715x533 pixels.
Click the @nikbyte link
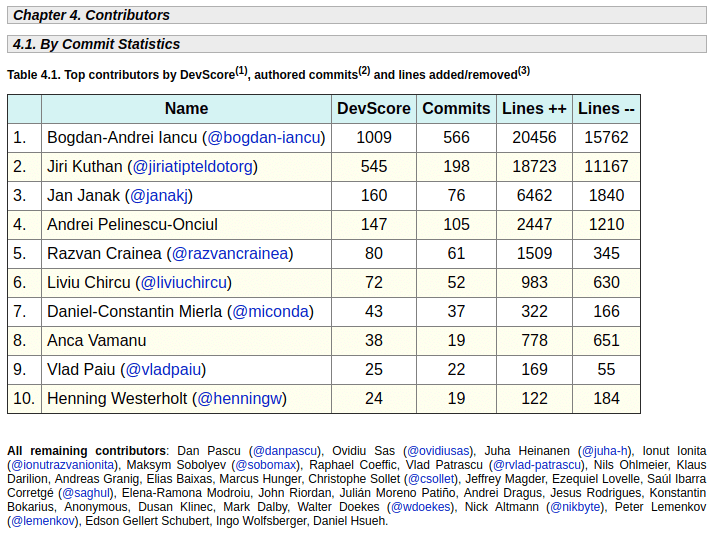click(x=574, y=507)
